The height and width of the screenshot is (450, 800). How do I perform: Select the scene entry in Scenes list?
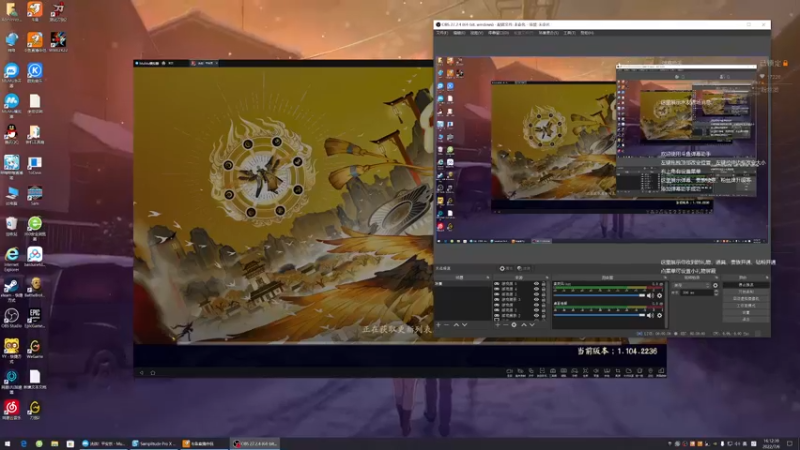(x=463, y=284)
